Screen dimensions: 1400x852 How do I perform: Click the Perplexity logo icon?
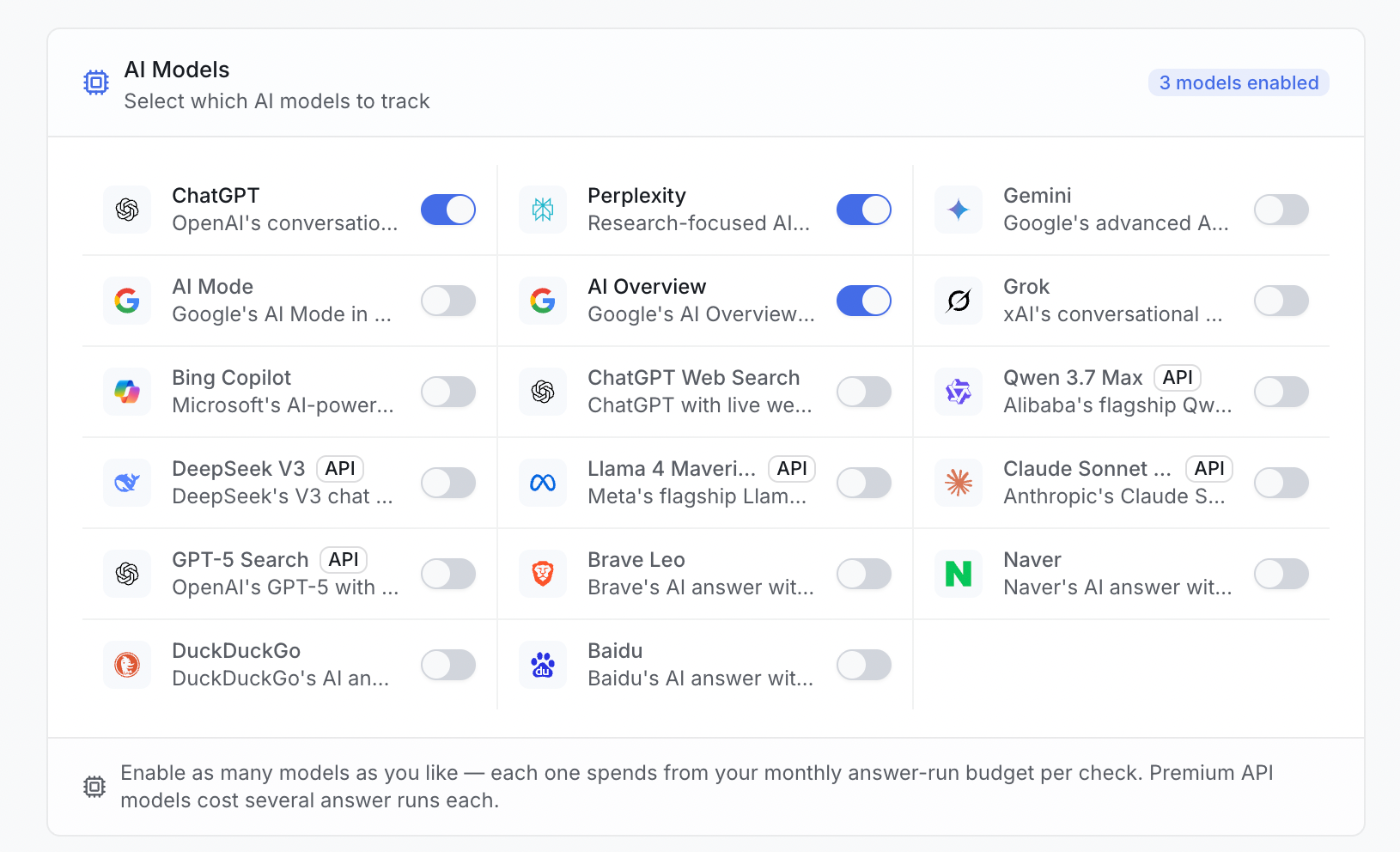[x=543, y=210]
